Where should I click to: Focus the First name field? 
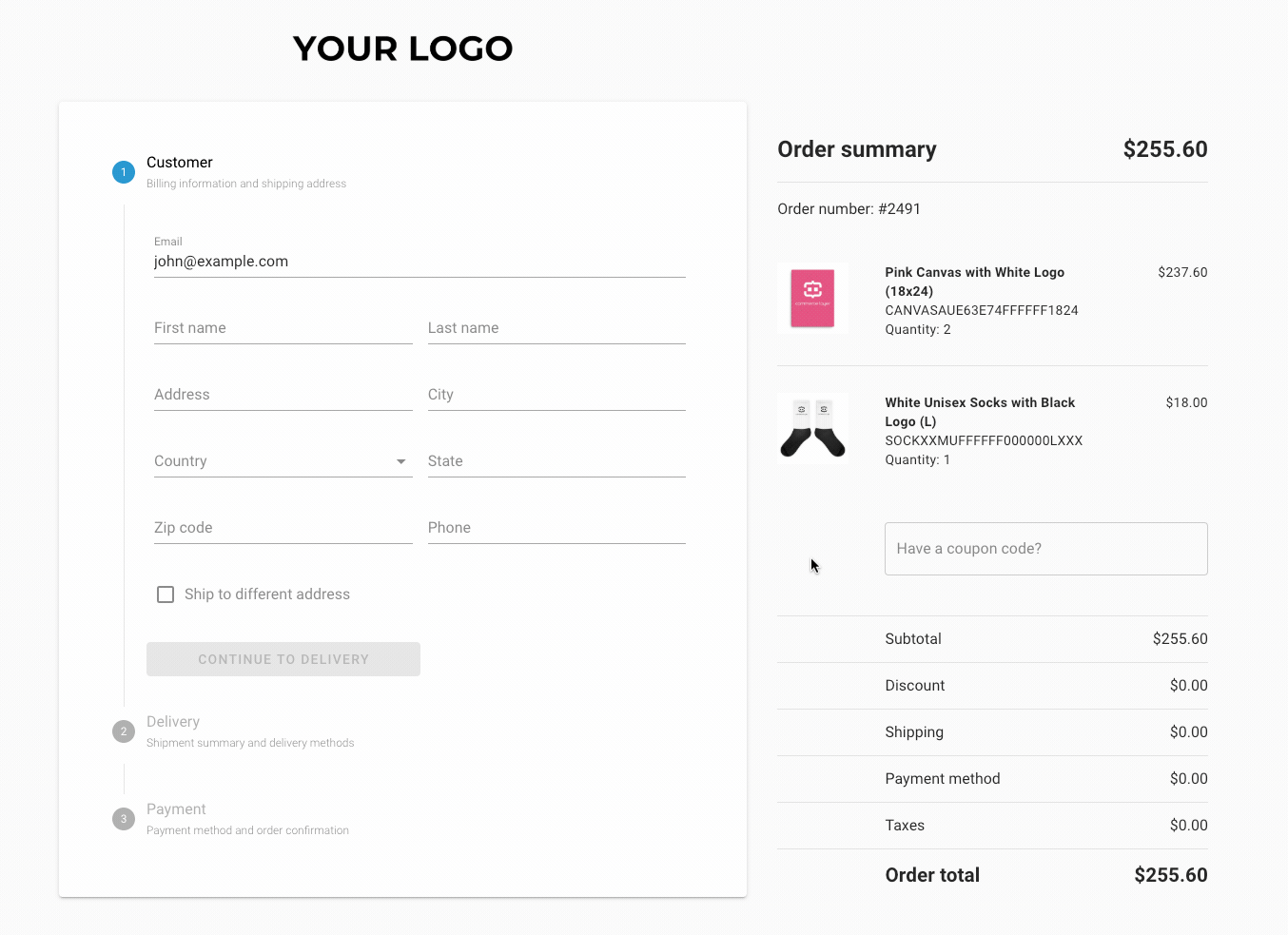click(283, 328)
